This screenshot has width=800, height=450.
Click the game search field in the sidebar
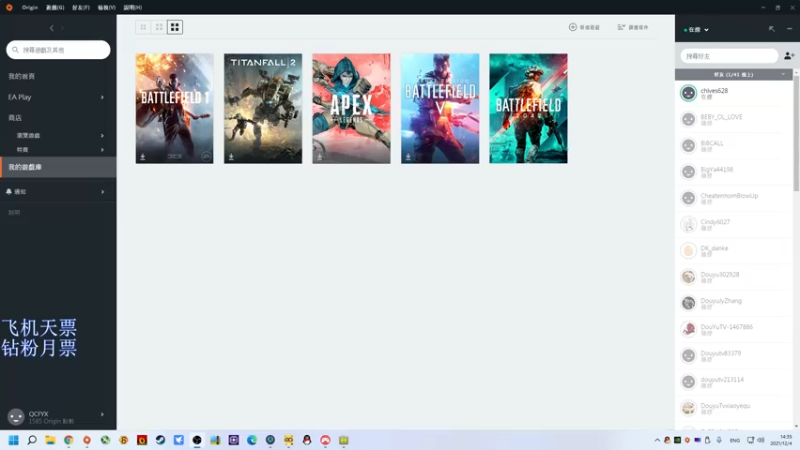point(58,50)
